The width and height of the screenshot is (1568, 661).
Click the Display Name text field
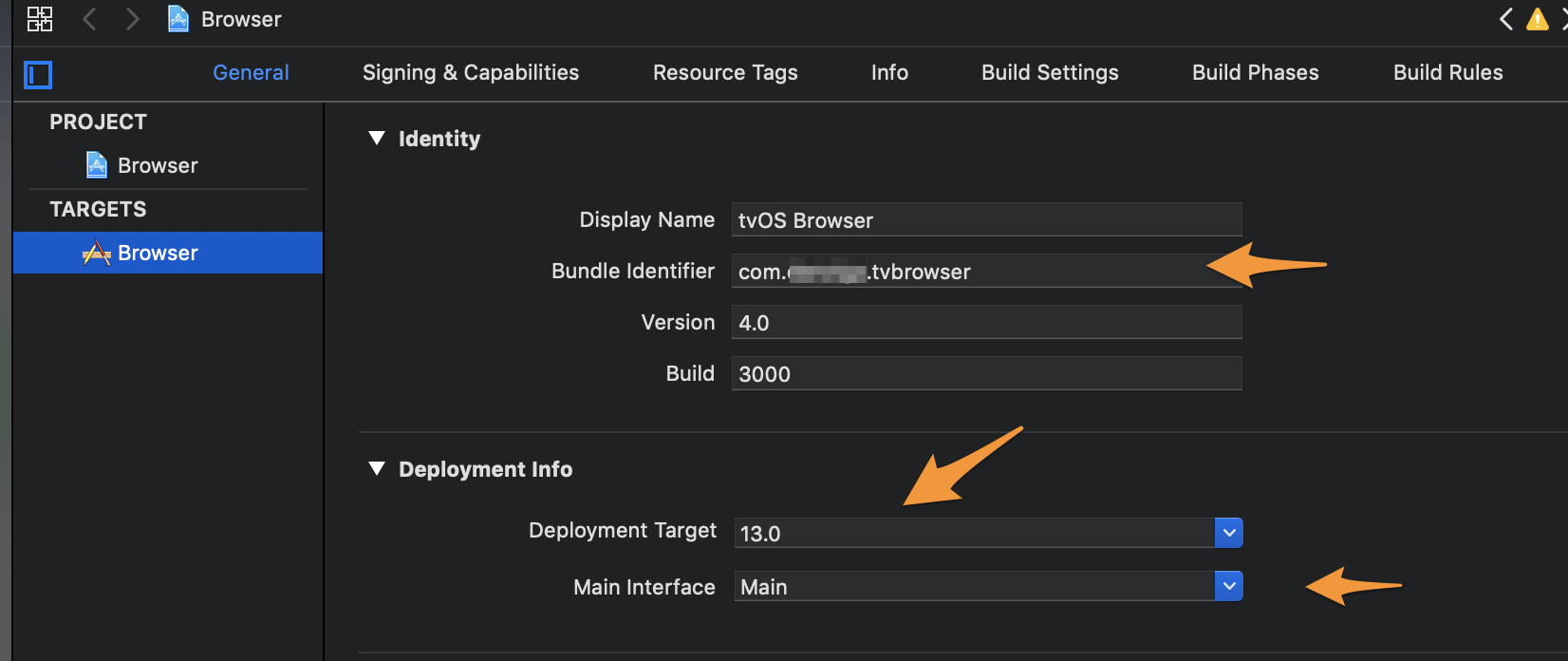(x=985, y=219)
